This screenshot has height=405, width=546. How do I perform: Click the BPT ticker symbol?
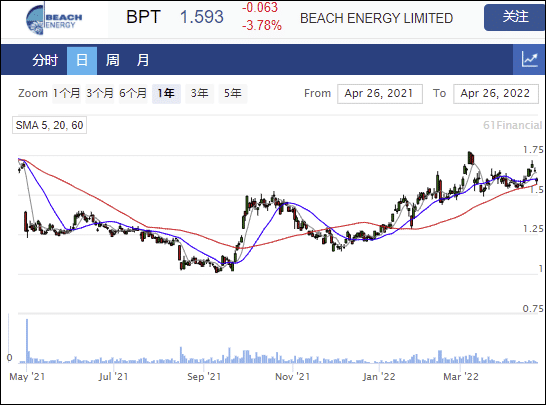tap(143, 17)
